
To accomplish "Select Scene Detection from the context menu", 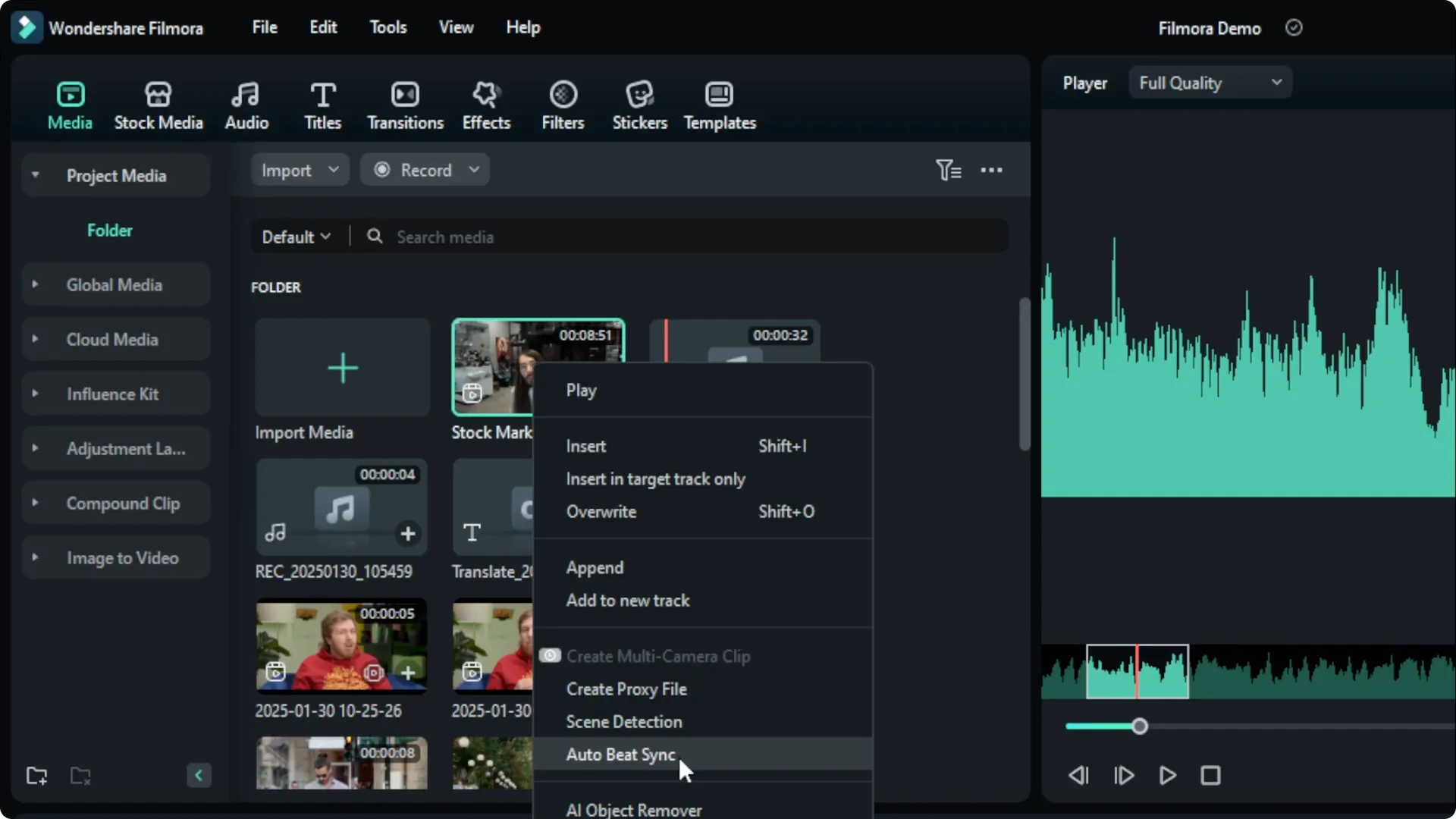I will pyautogui.click(x=624, y=721).
